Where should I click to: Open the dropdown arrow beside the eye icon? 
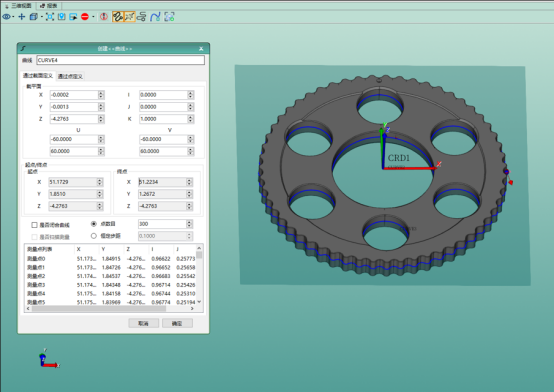click(x=13, y=17)
